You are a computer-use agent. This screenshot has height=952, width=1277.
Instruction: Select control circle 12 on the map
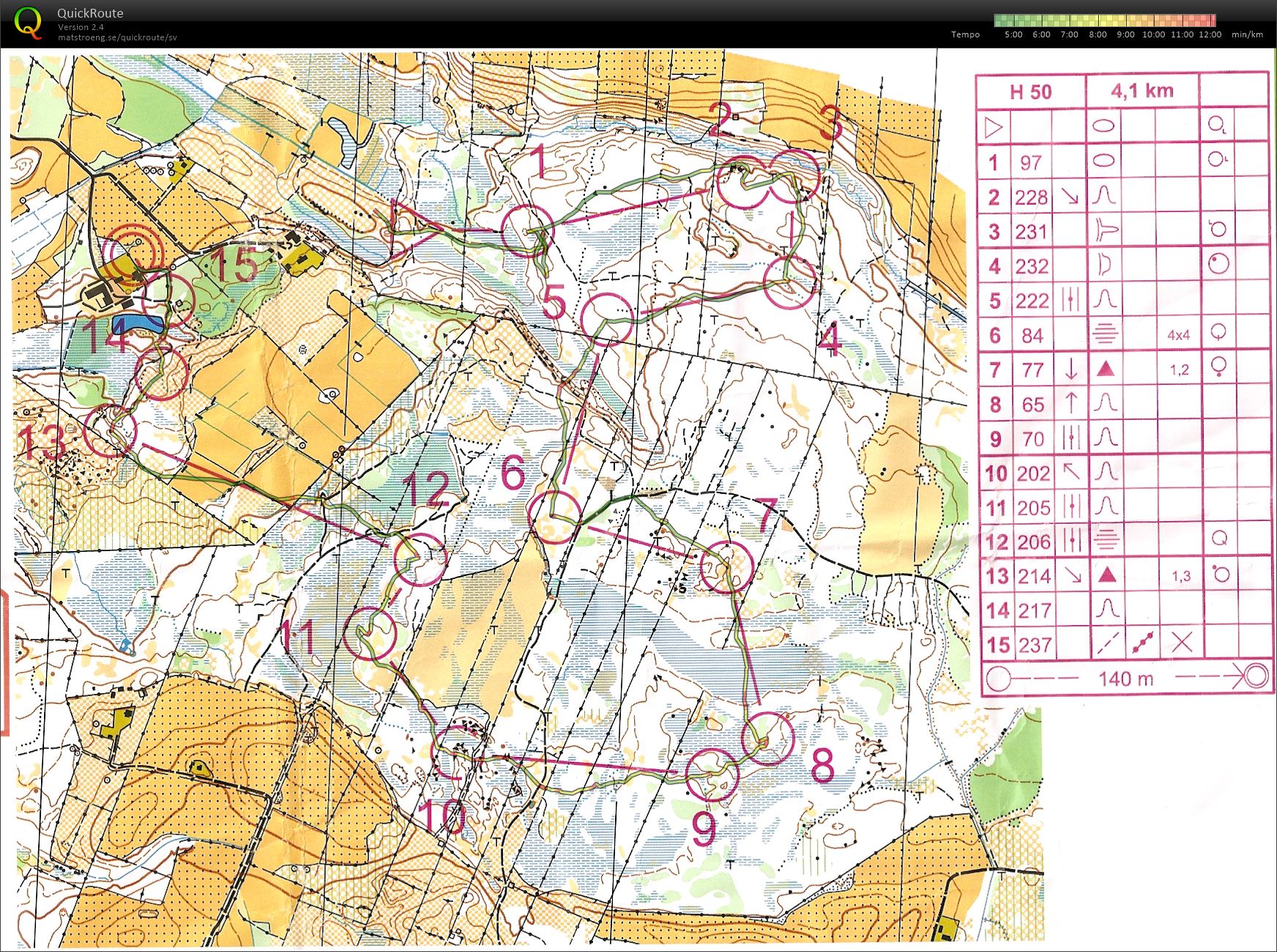[x=420, y=559]
